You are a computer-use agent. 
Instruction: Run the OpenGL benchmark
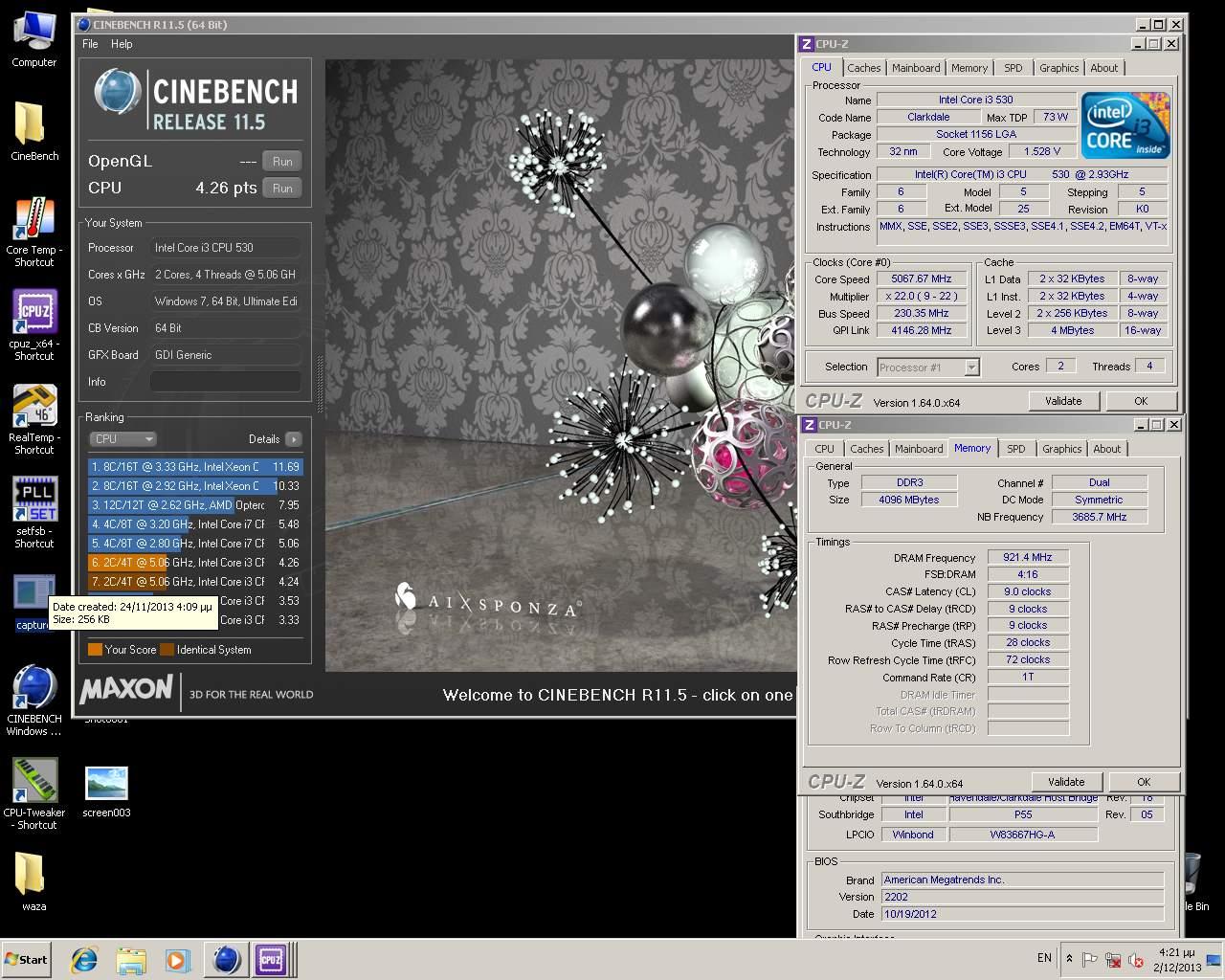coord(282,162)
